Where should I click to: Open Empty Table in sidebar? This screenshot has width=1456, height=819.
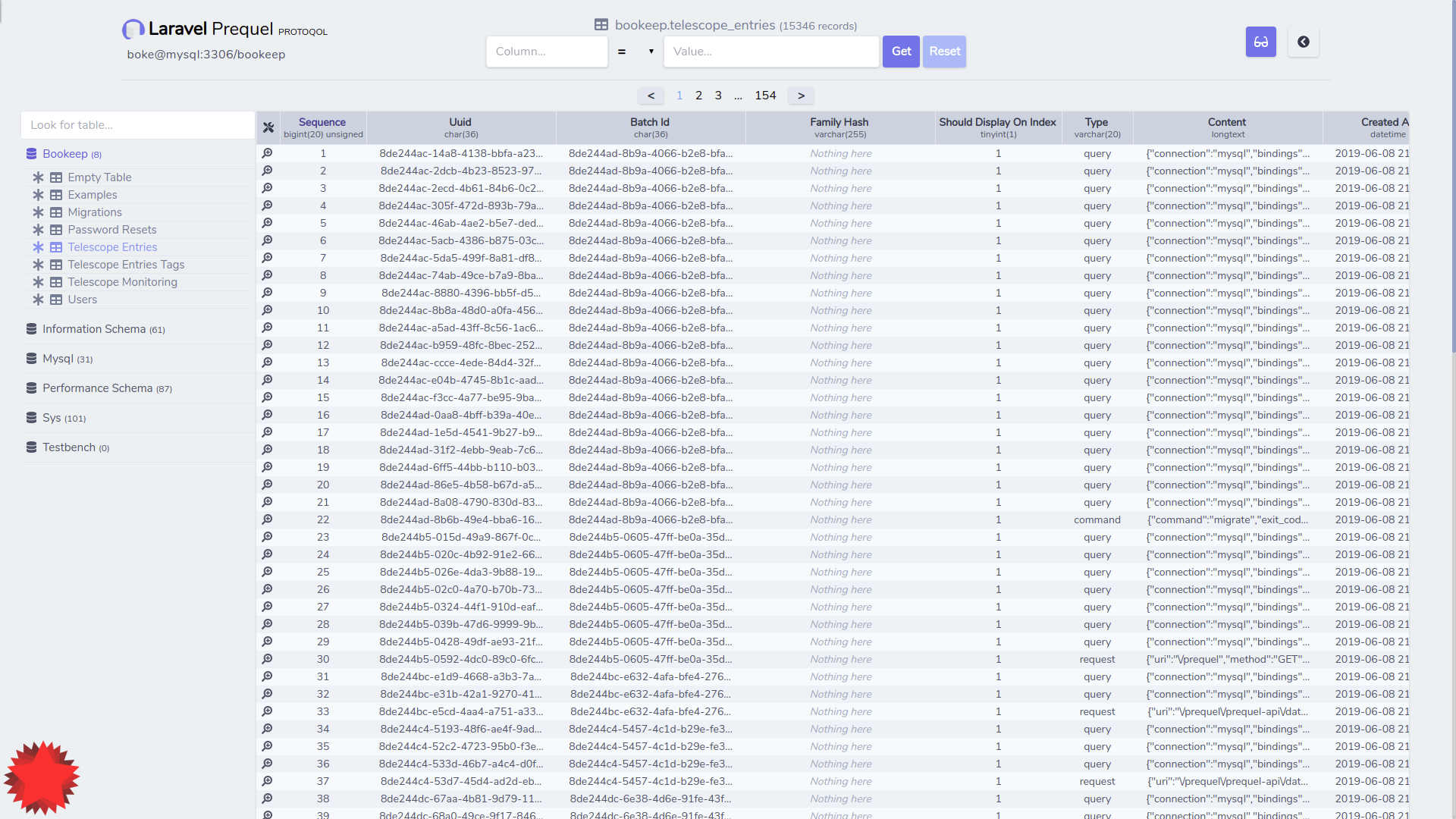pos(99,177)
